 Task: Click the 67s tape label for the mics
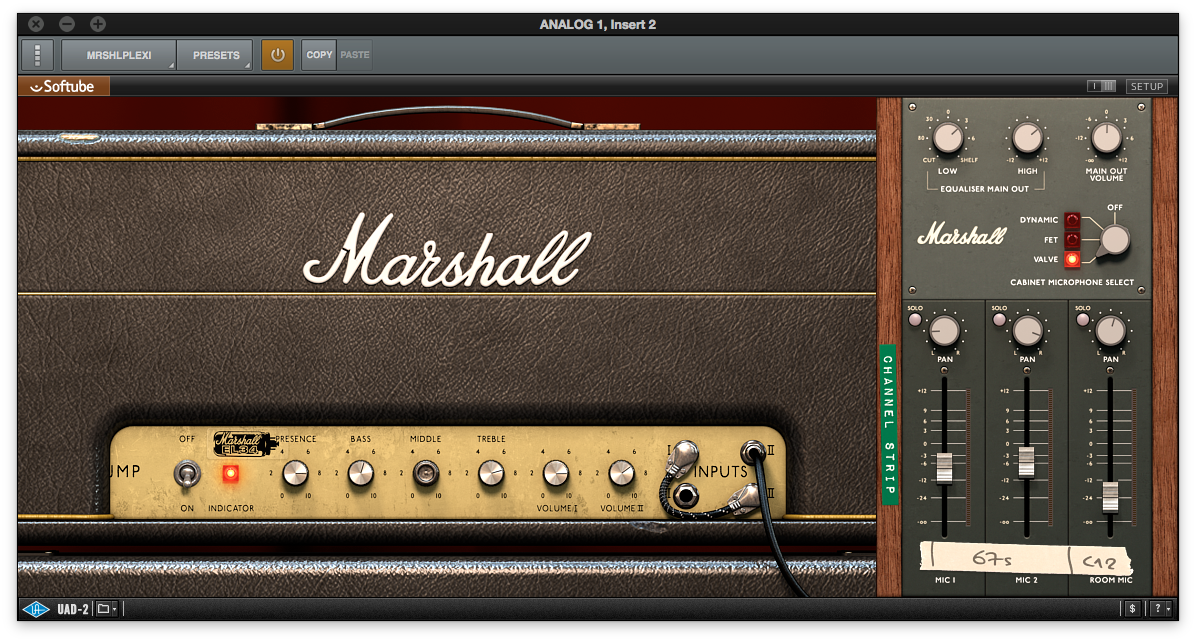(x=992, y=559)
